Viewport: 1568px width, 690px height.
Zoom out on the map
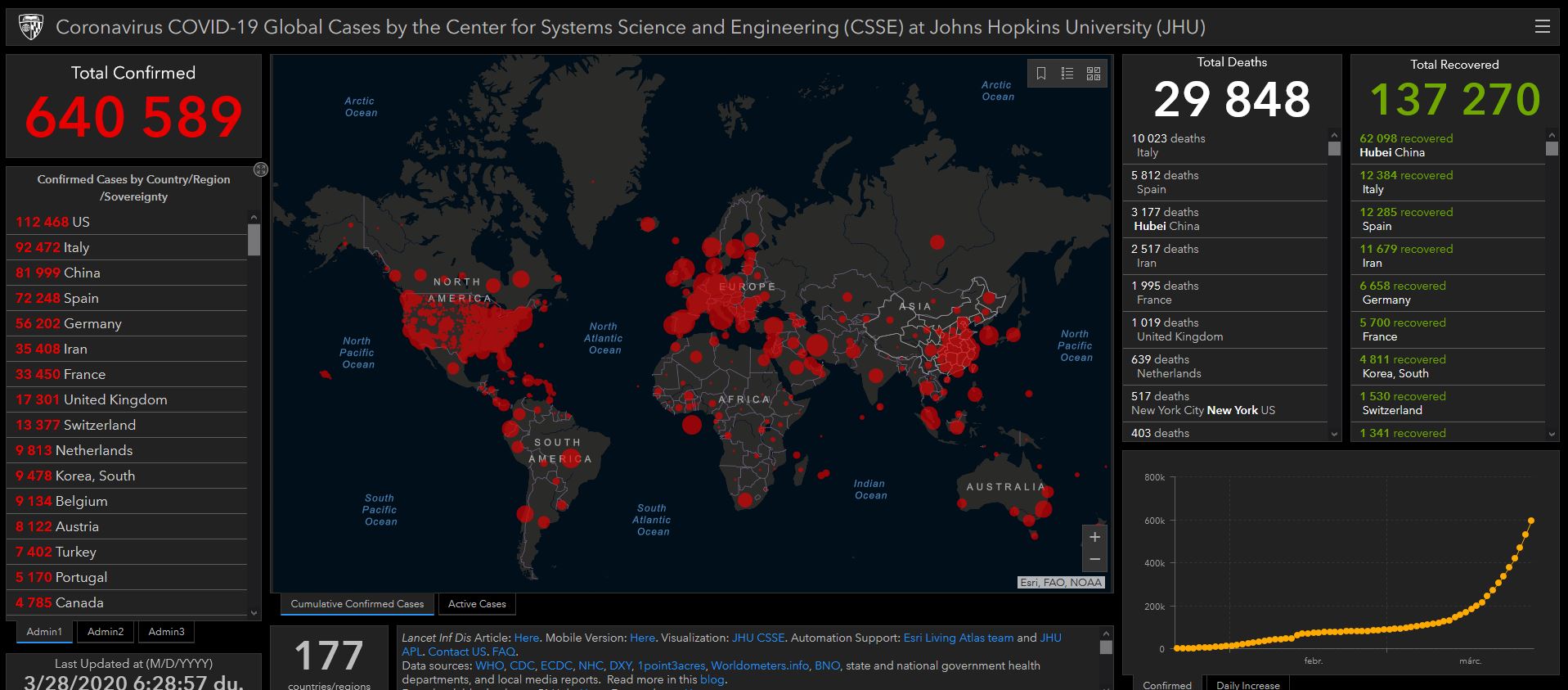[x=1094, y=560]
